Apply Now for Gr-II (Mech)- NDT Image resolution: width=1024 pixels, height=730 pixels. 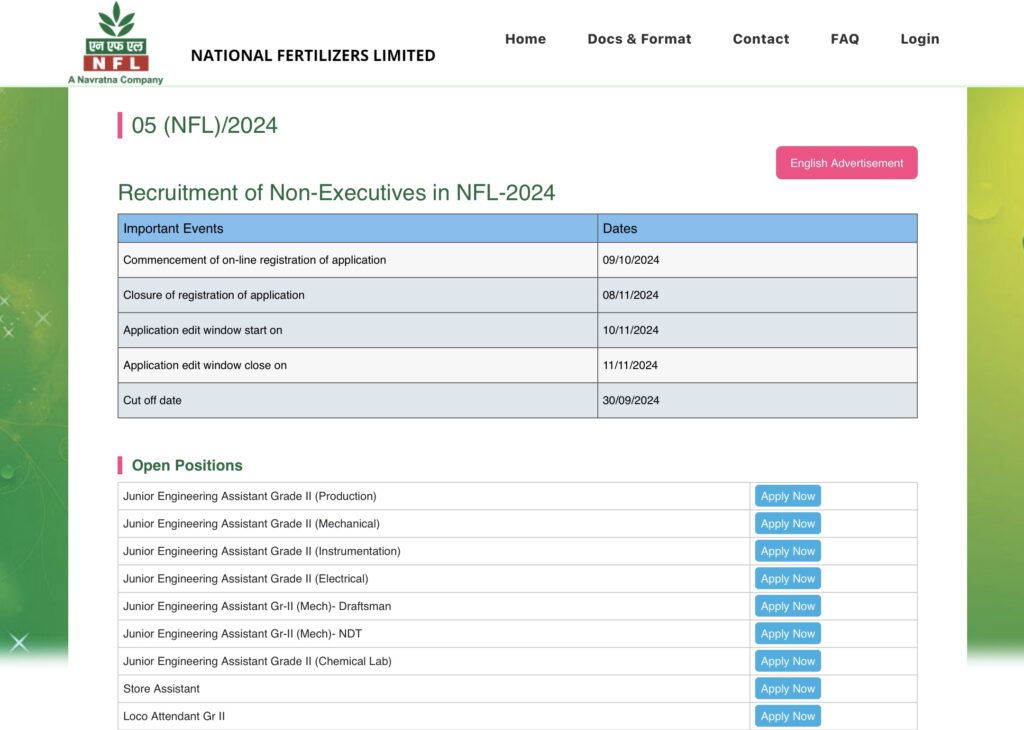[x=788, y=633]
